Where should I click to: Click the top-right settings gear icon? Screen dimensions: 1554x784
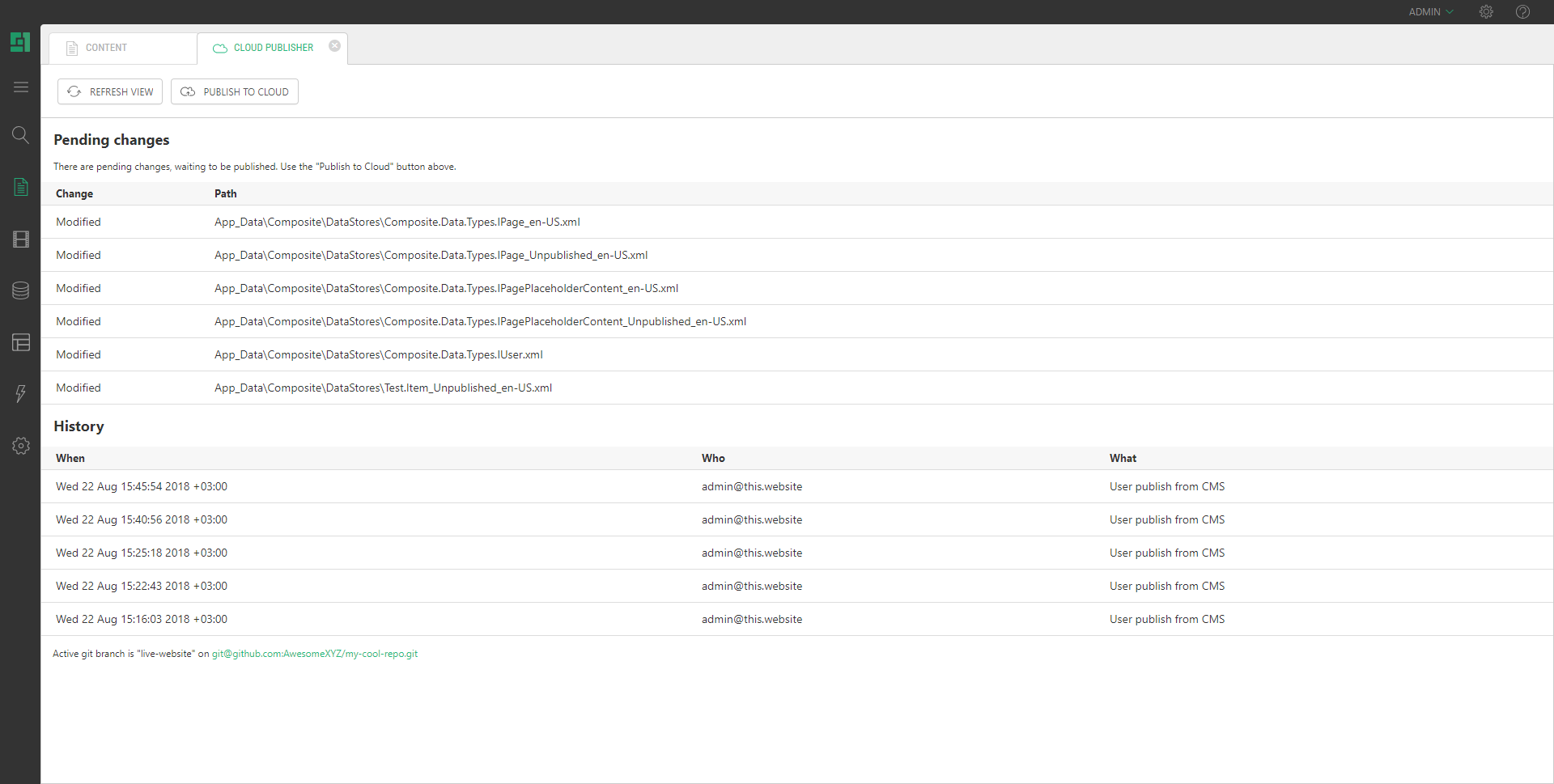[1486, 12]
